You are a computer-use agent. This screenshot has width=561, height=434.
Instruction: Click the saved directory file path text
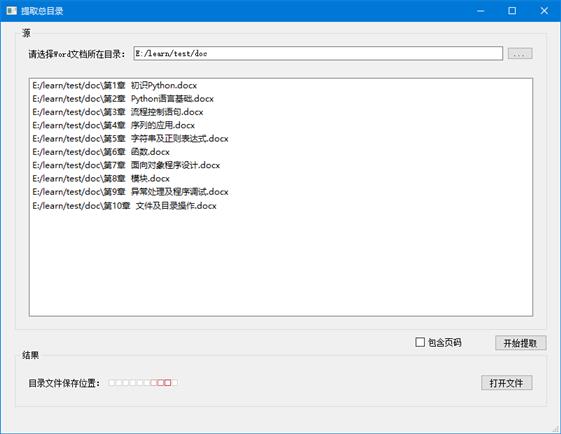[143, 383]
